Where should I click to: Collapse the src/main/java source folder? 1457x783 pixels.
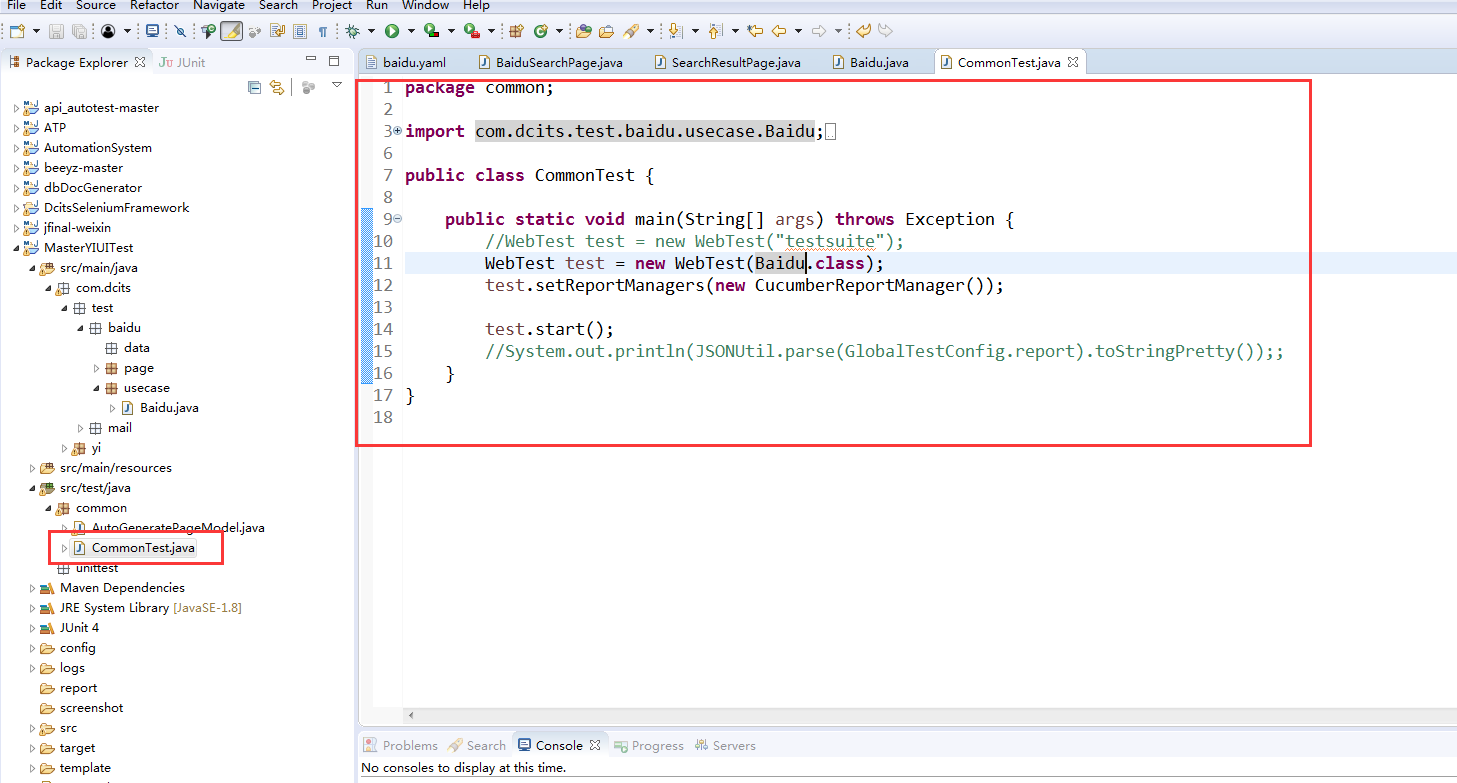click(x=32, y=268)
